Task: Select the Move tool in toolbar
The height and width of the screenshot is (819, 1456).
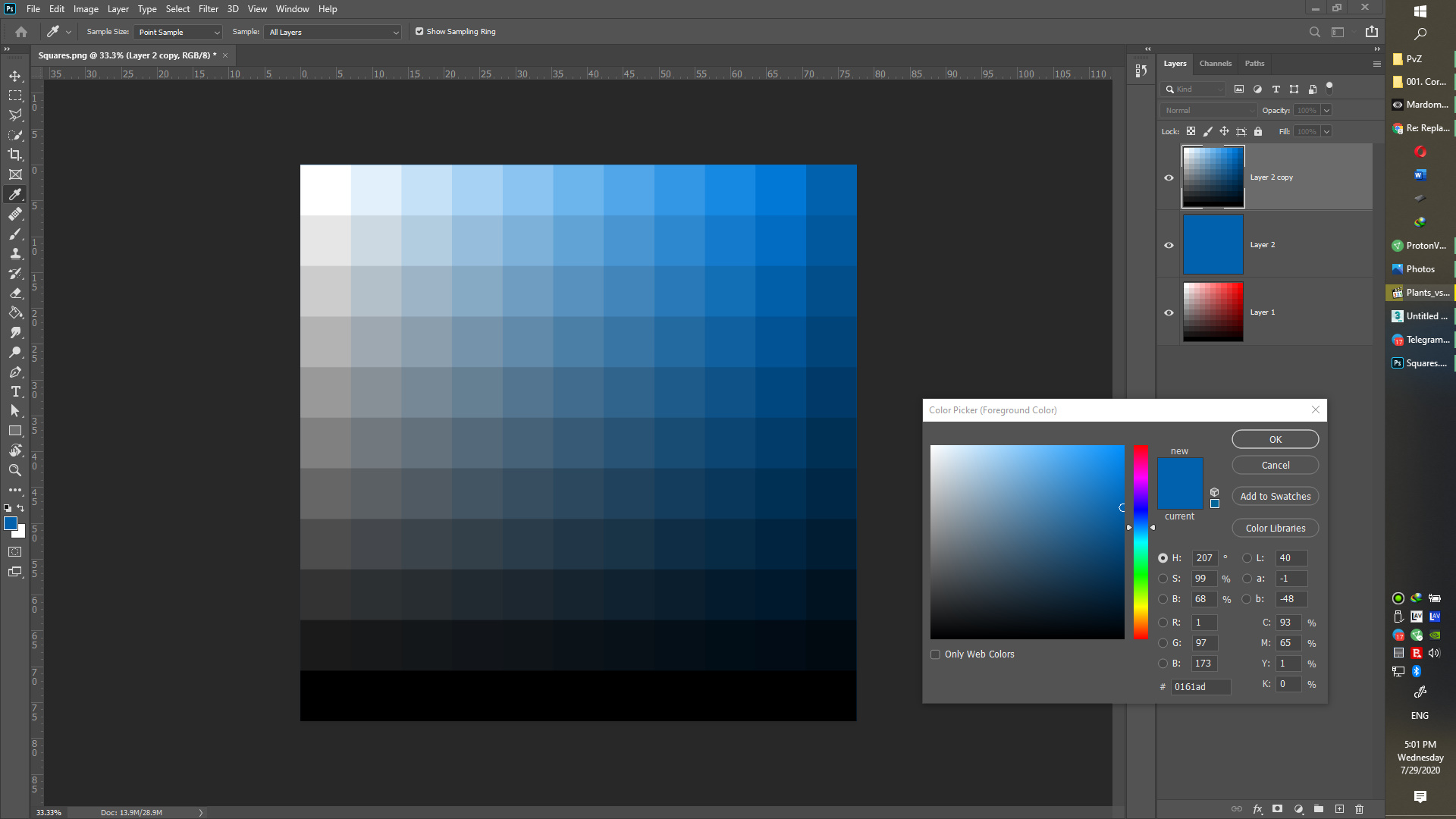Action: pos(15,75)
